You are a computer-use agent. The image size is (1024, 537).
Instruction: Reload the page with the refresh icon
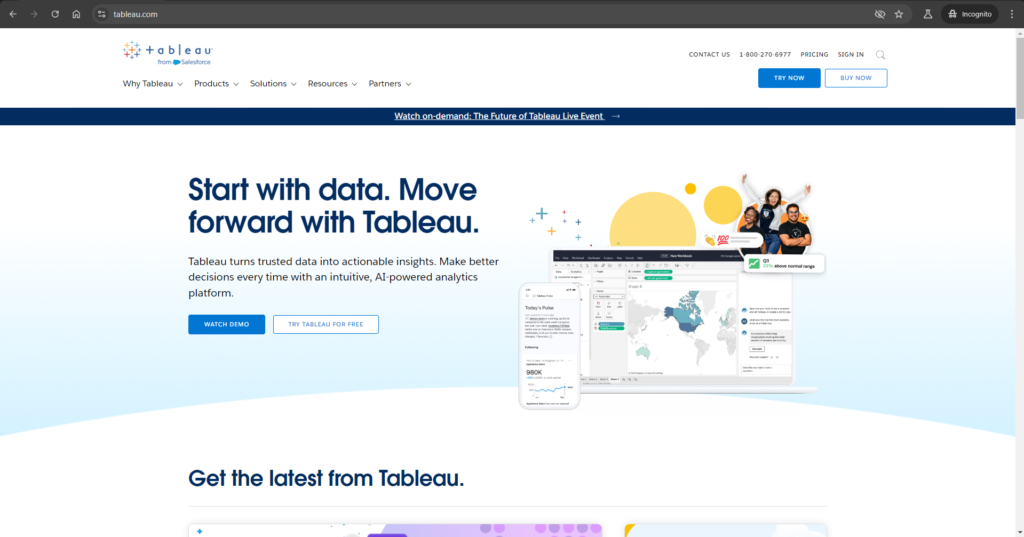click(x=55, y=14)
